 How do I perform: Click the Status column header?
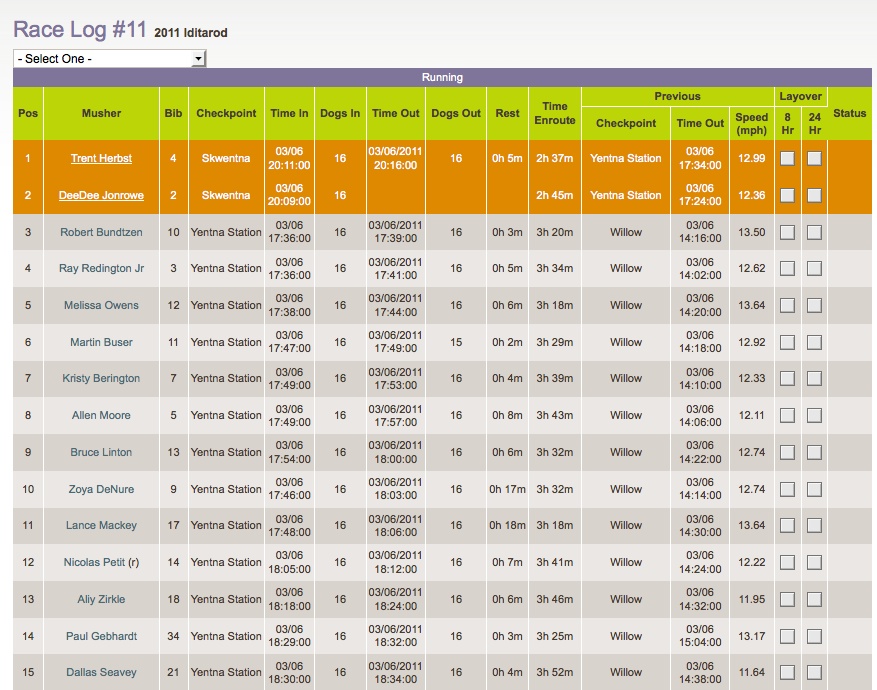[852, 114]
